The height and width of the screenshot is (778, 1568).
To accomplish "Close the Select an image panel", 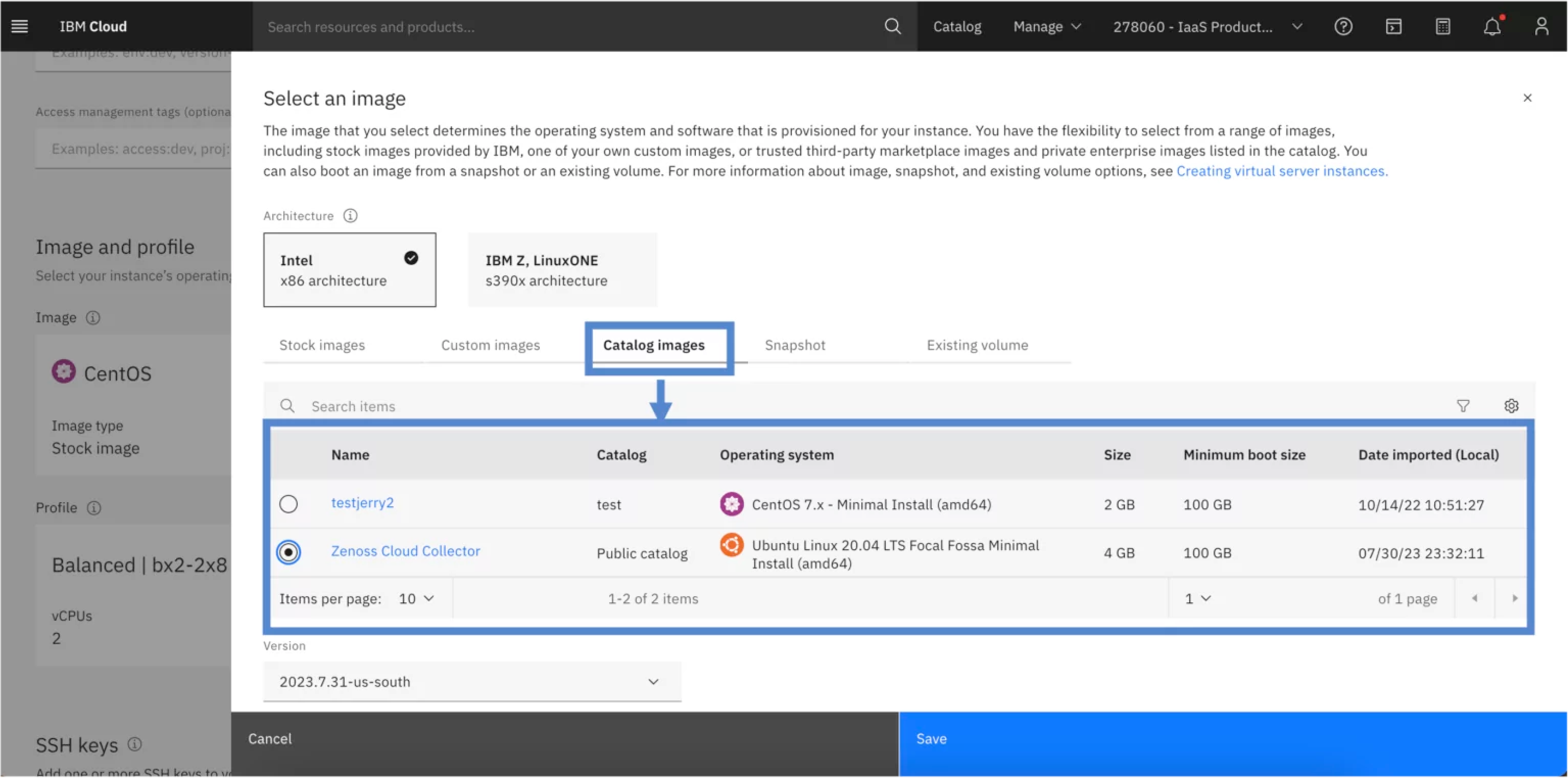I will (1527, 98).
